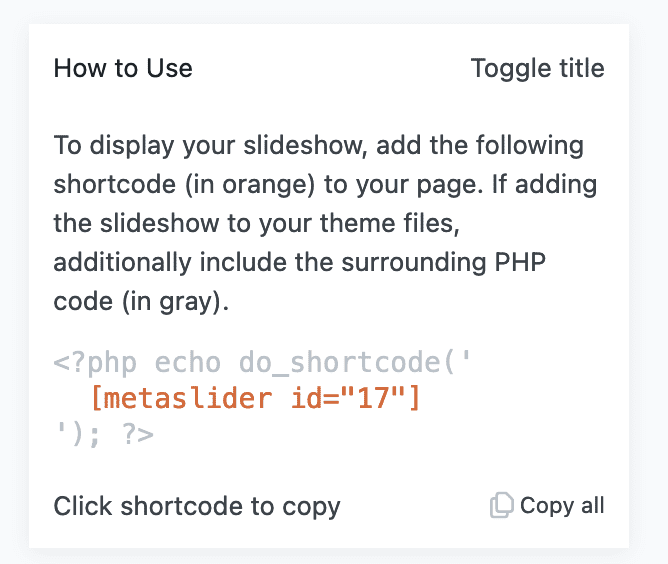
Task: Click '(in orange)' phrase in the paragraph
Action: [x=250, y=184]
